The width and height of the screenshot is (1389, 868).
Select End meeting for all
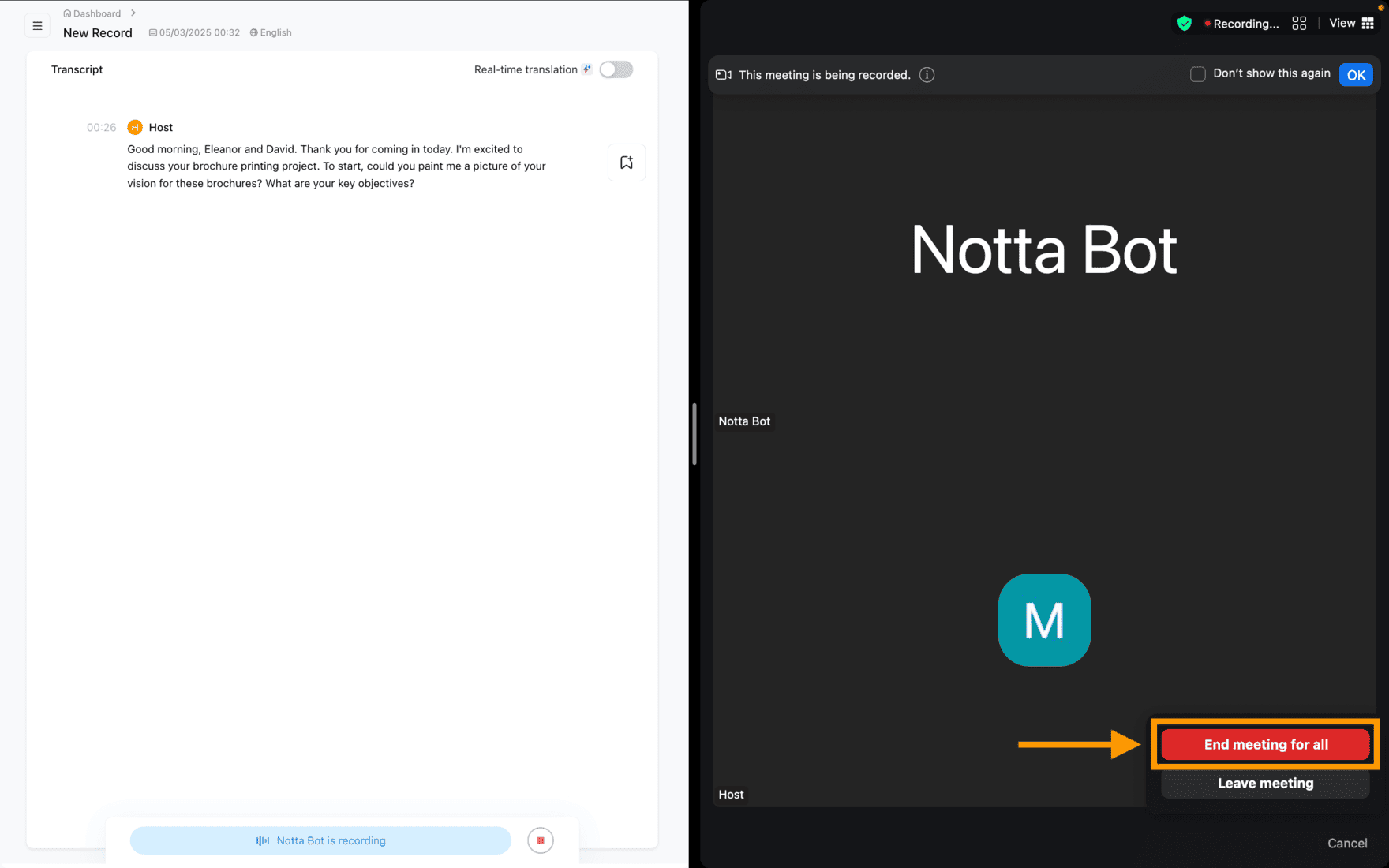[1265, 745]
